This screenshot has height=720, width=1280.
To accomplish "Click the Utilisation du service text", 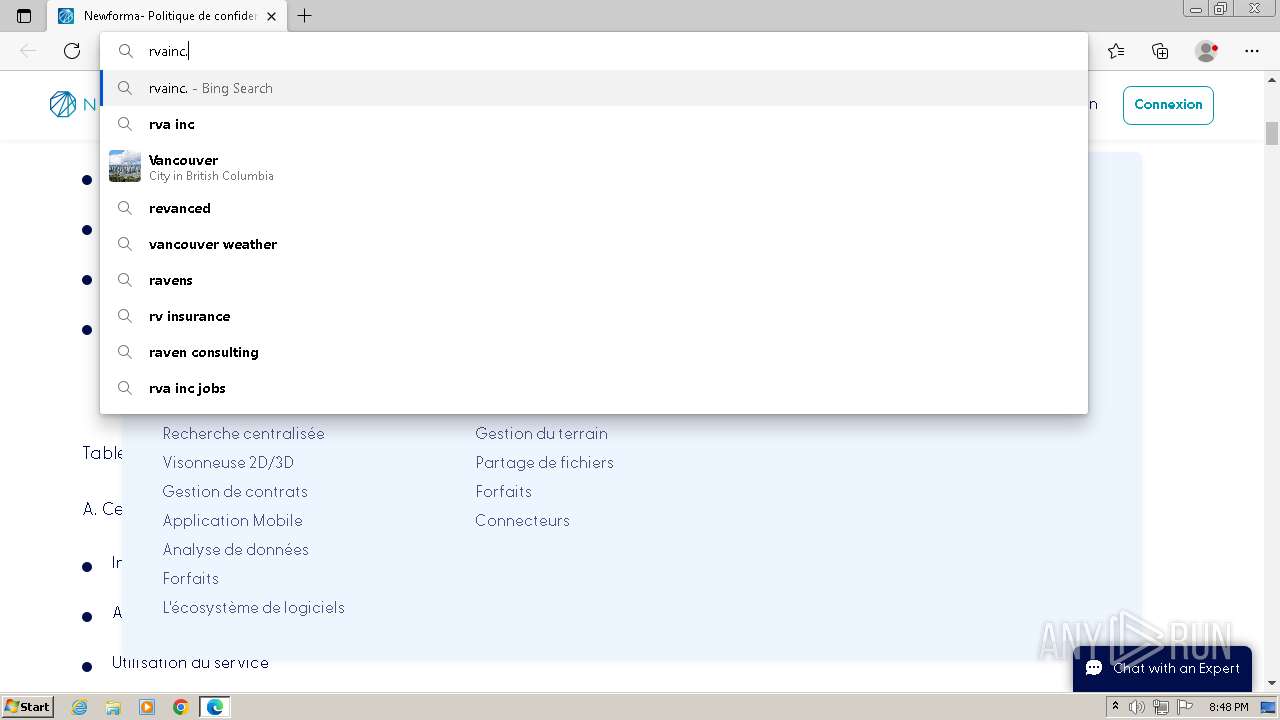I will pyautogui.click(x=190, y=662).
